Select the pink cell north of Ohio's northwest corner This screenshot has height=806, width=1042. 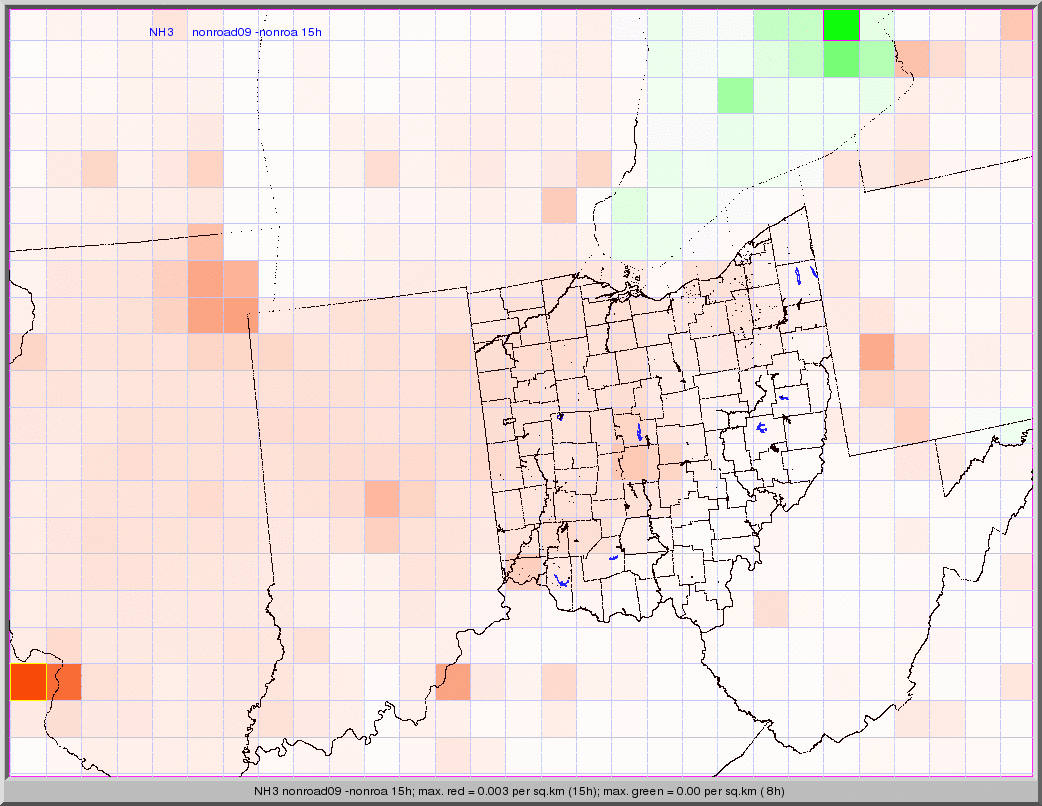(x=559, y=206)
